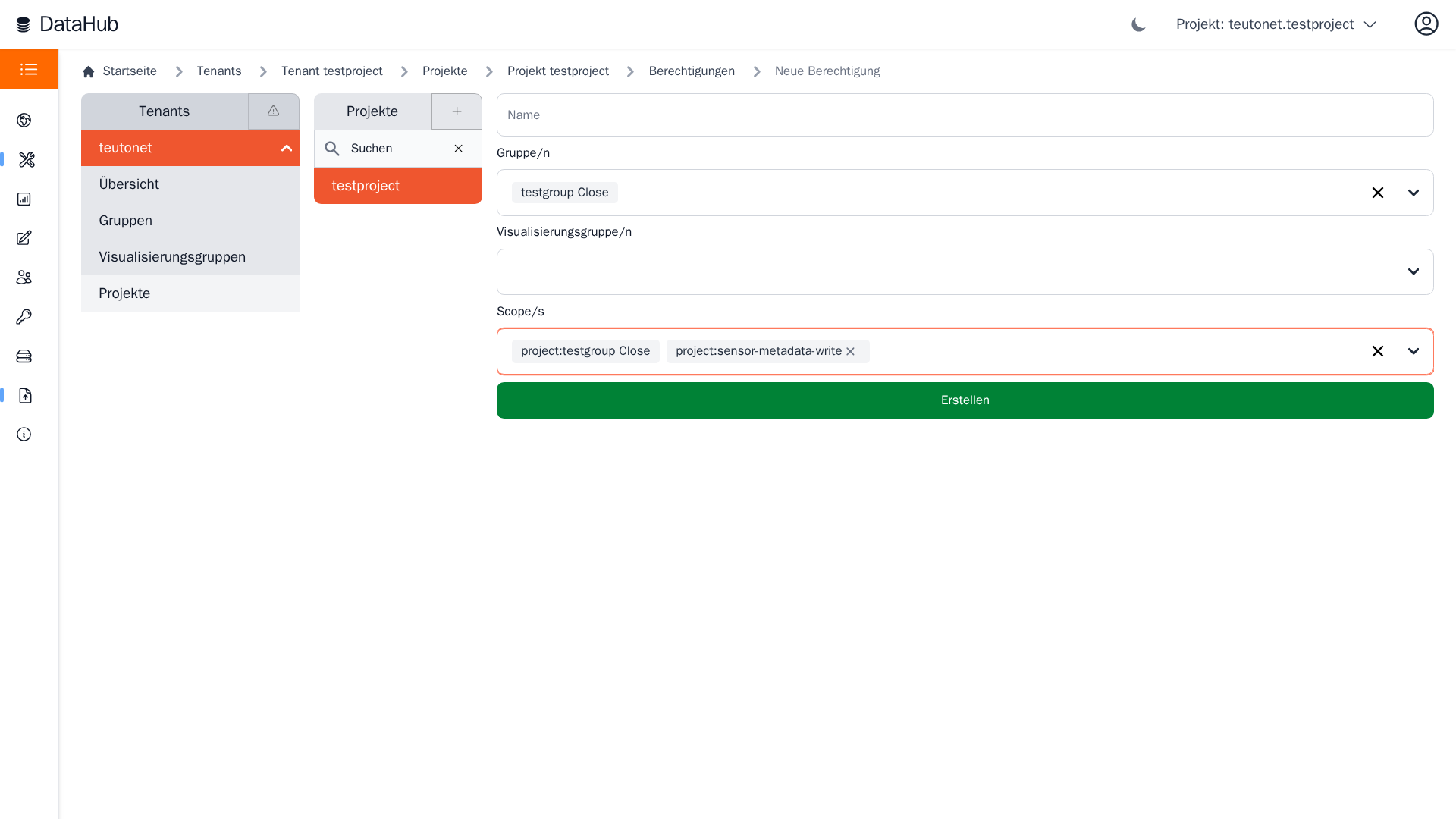Open the key sidebar icon
The width and height of the screenshot is (1456, 819).
[24, 317]
